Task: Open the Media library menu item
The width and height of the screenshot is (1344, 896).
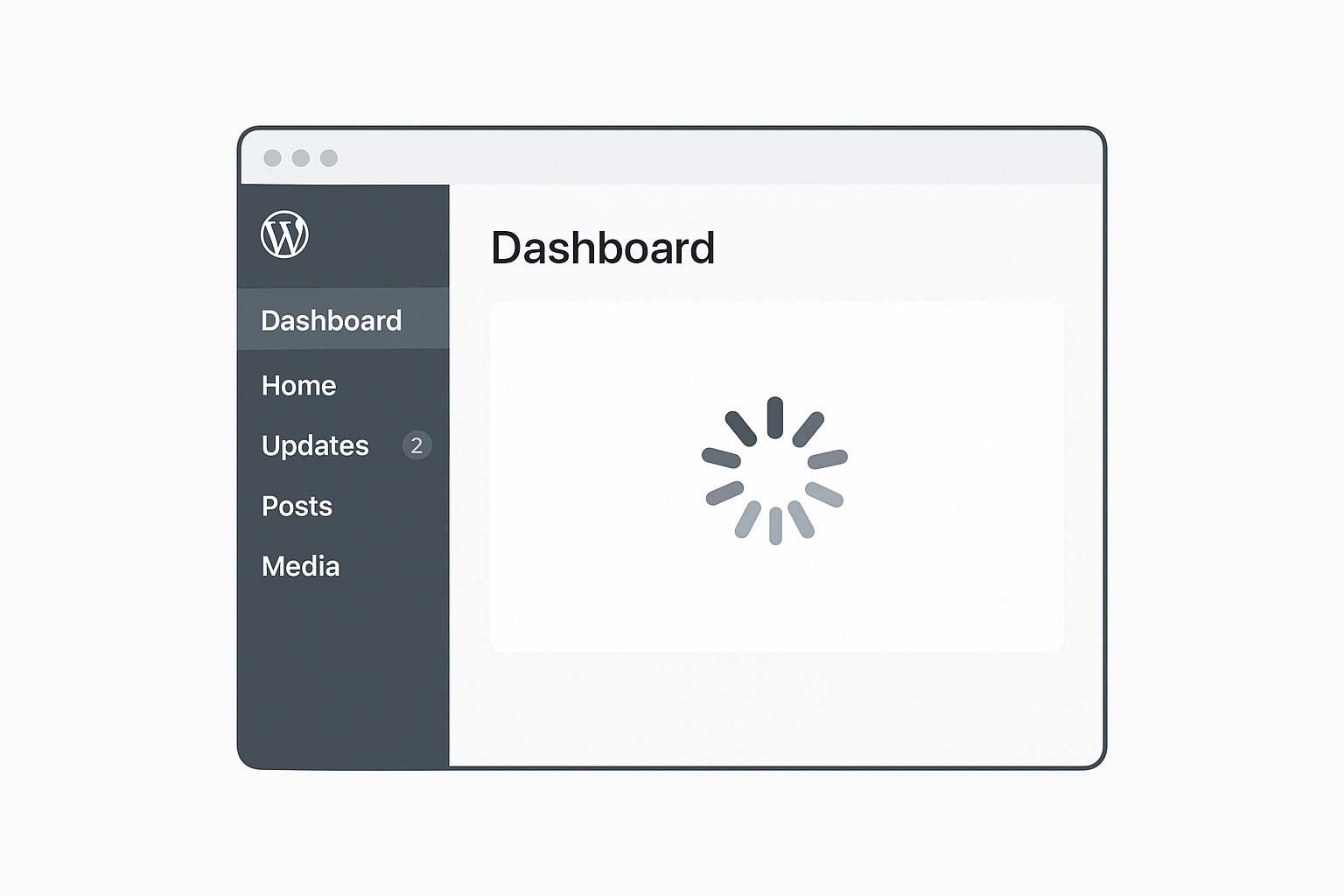Action: pyautogui.click(x=300, y=566)
